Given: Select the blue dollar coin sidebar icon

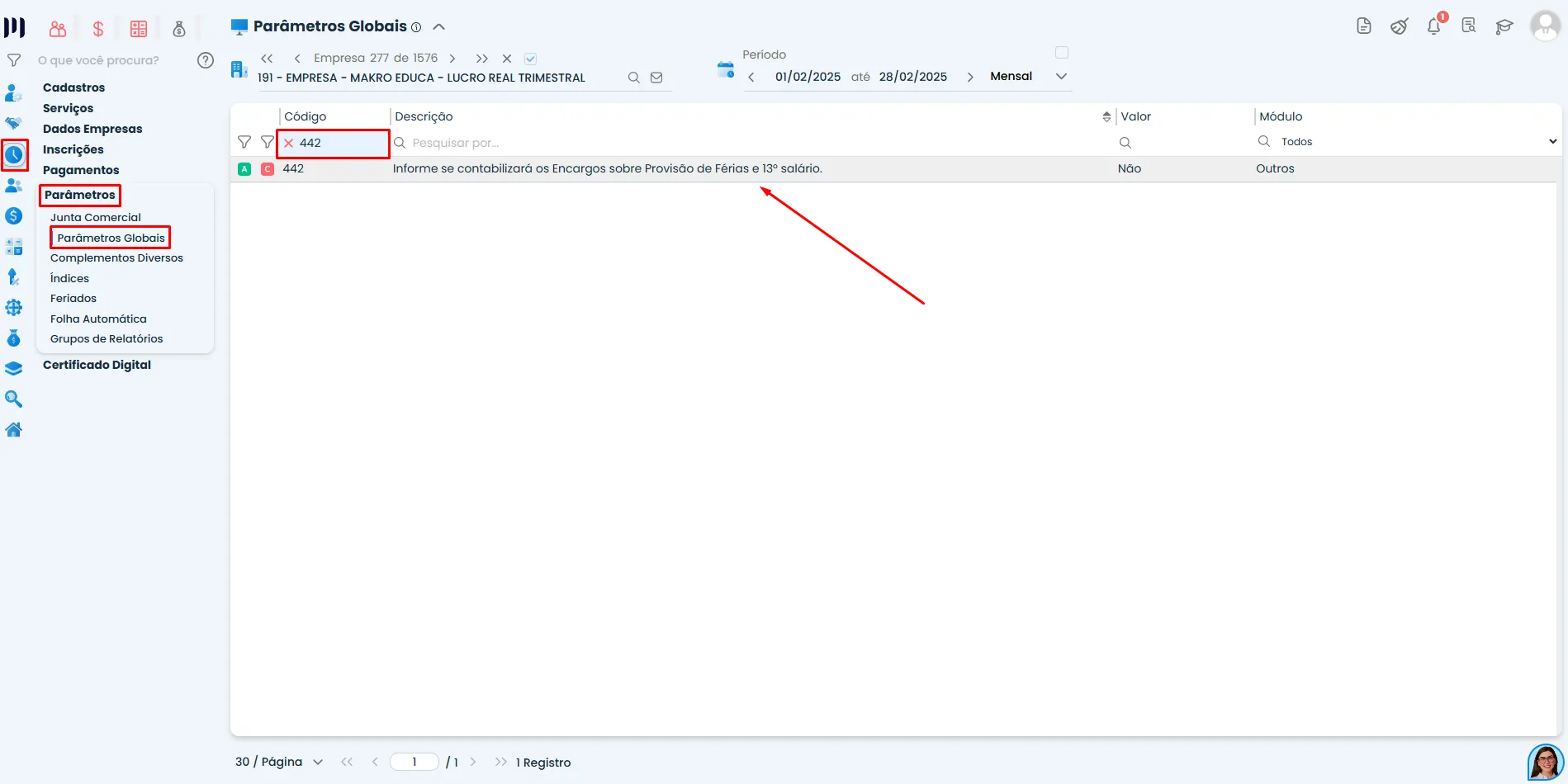Looking at the screenshot, I should [14, 216].
